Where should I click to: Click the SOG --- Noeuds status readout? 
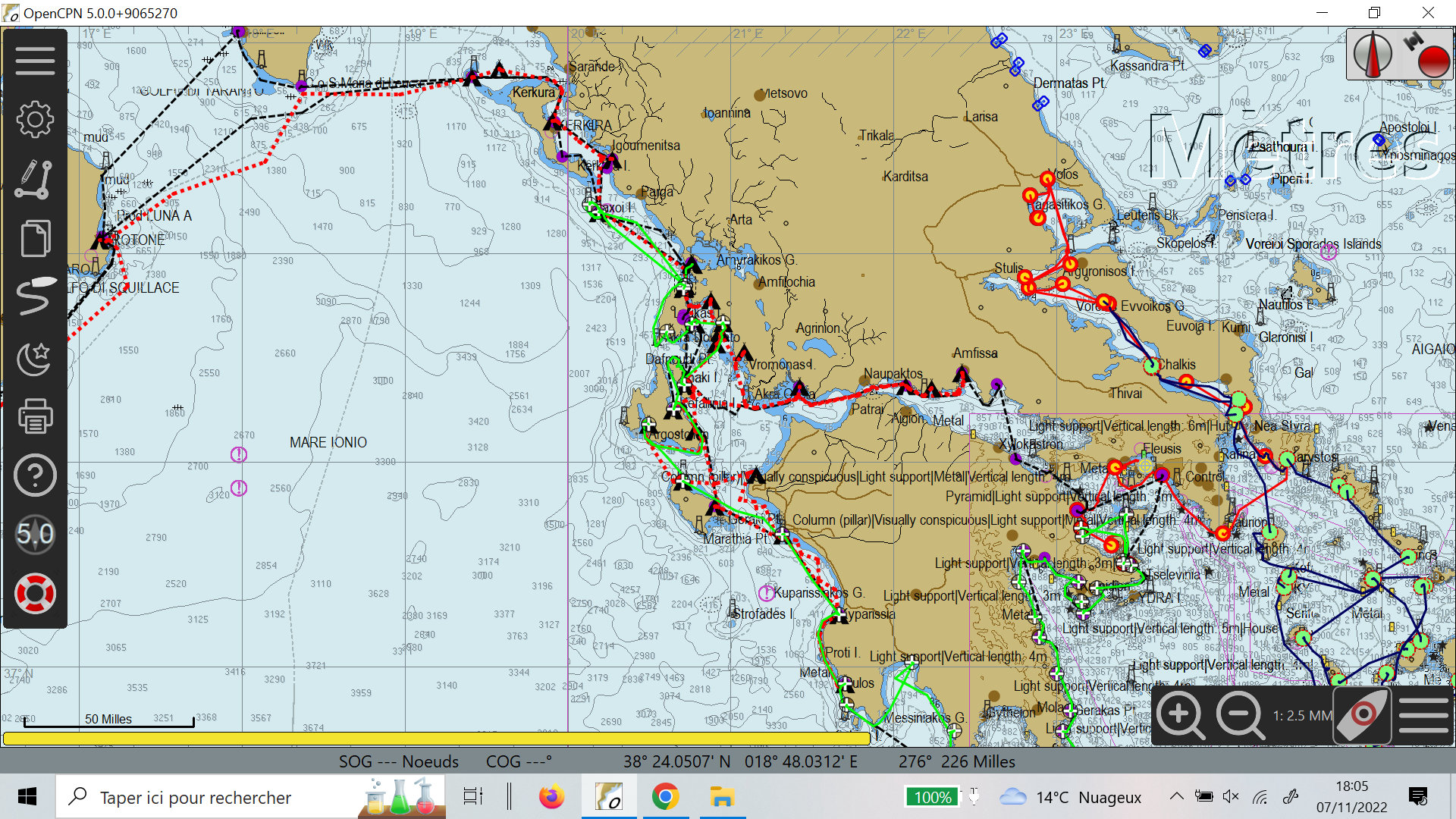[398, 761]
